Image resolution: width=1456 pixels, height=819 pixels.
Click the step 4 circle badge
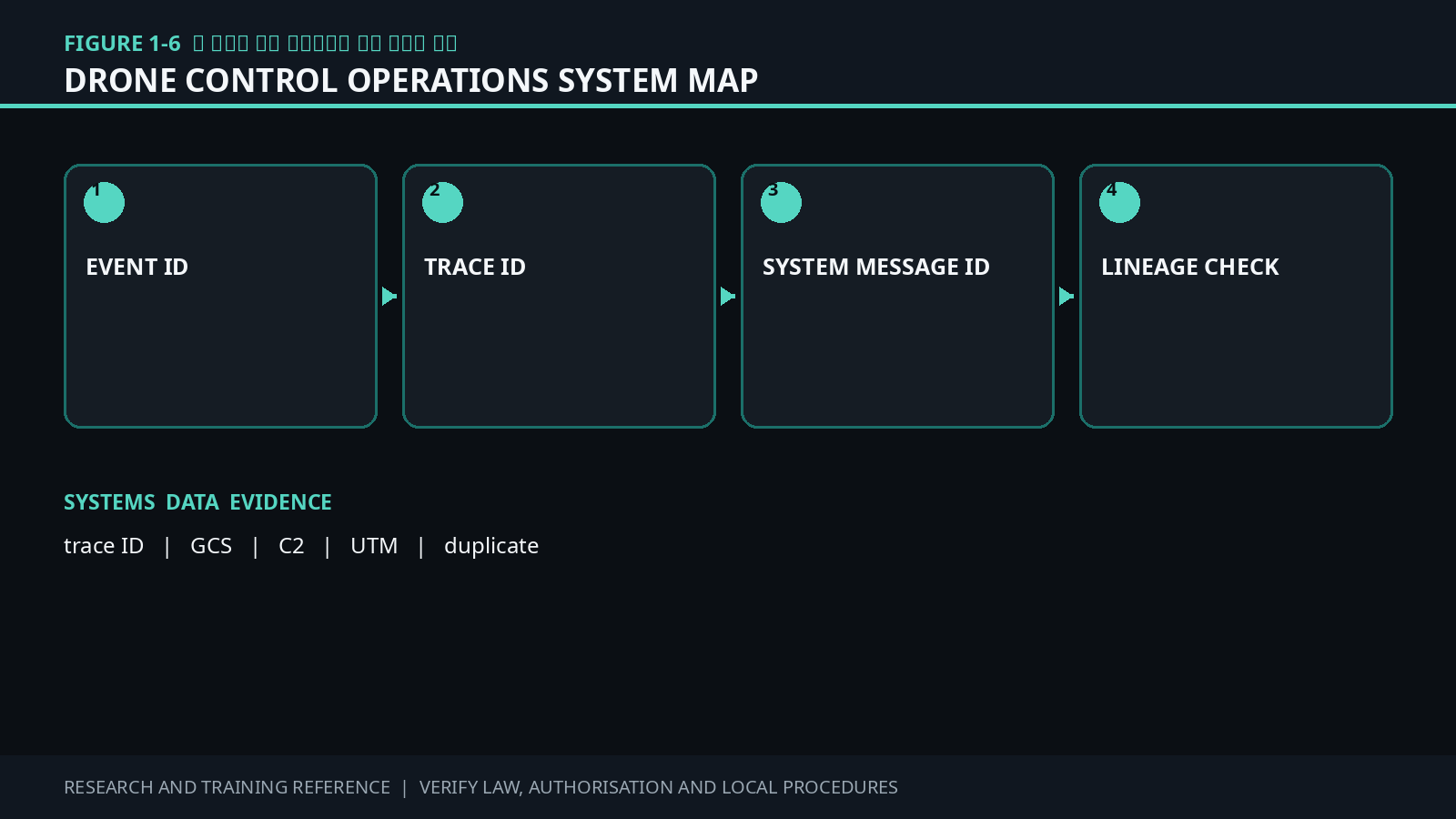pos(1119,202)
